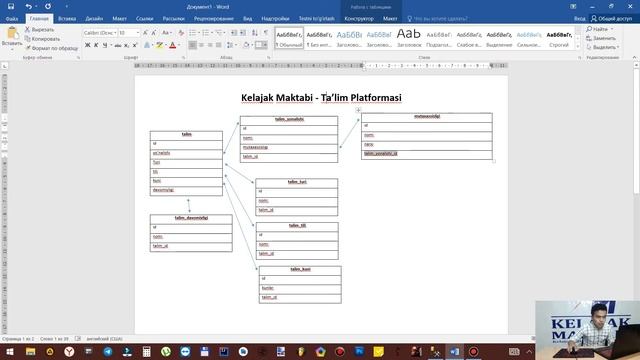Click the Вход (Sign in) link
The width and height of the screenshot is (640, 360).
(579, 19)
